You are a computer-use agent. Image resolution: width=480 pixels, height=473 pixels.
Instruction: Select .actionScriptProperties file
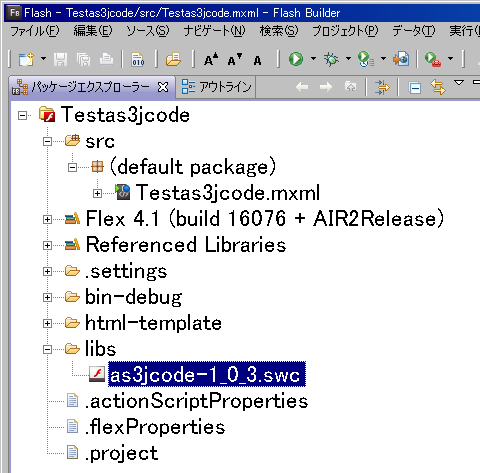pyautogui.click(x=196, y=401)
